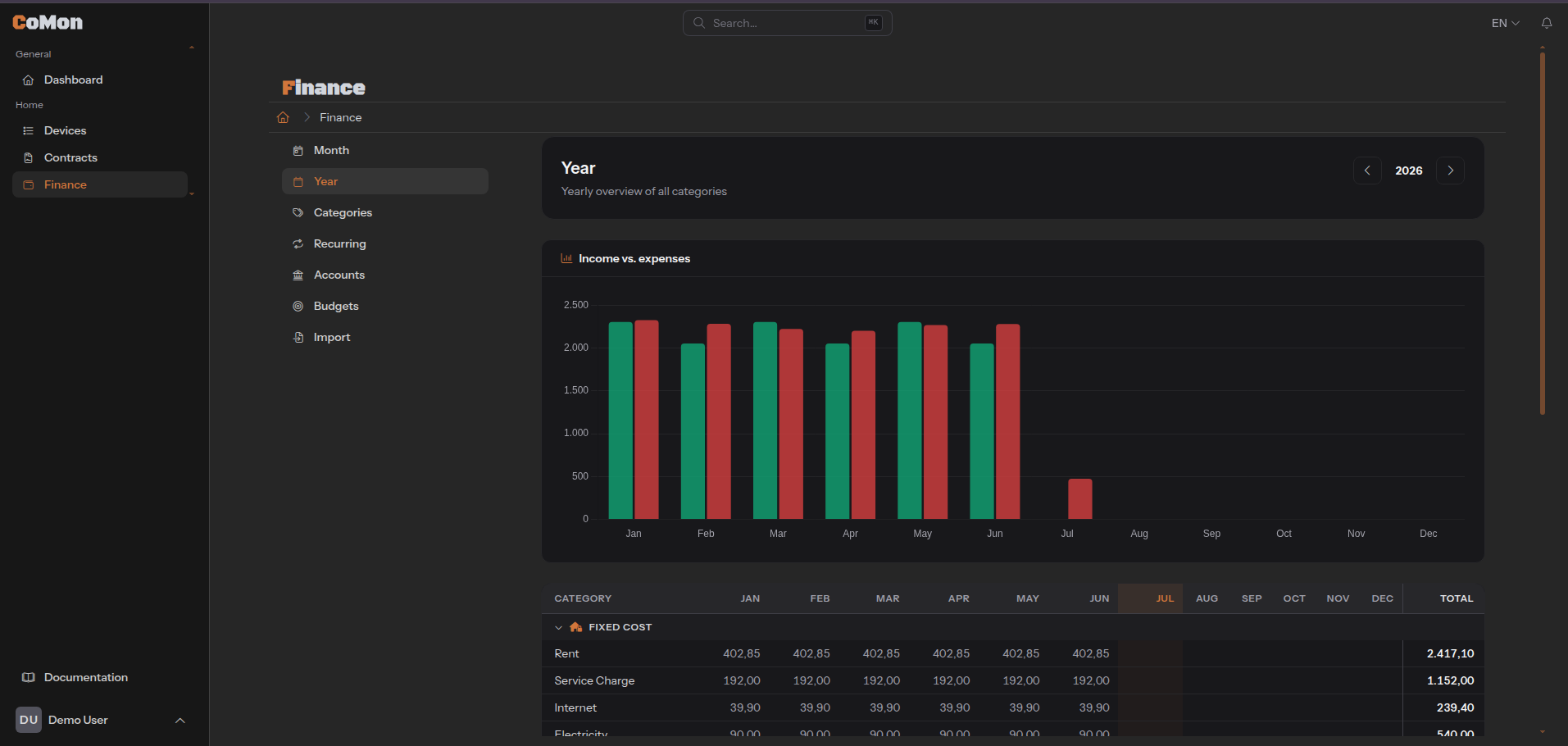Go to next year
The width and height of the screenshot is (1568, 746).
point(1451,171)
